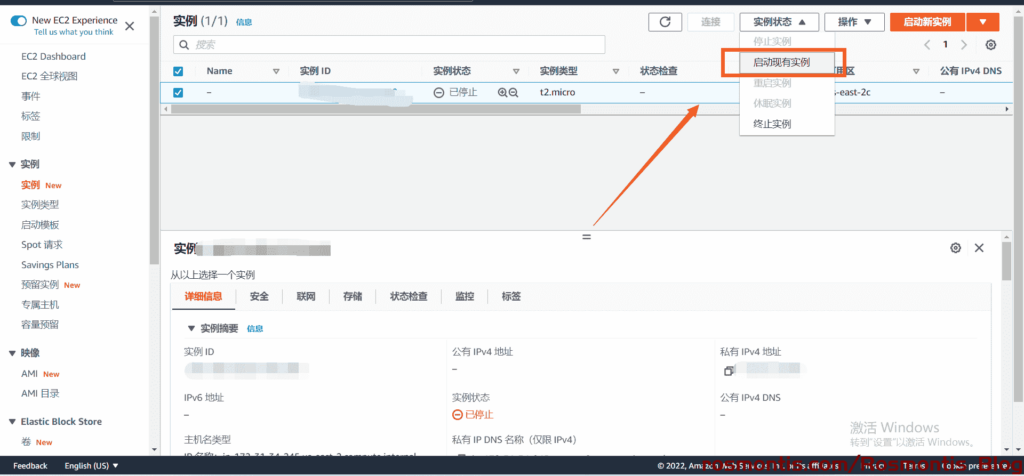Follow the Tell us what you think link
Image resolution: width=1024 pixels, height=476 pixels.
click(73, 32)
